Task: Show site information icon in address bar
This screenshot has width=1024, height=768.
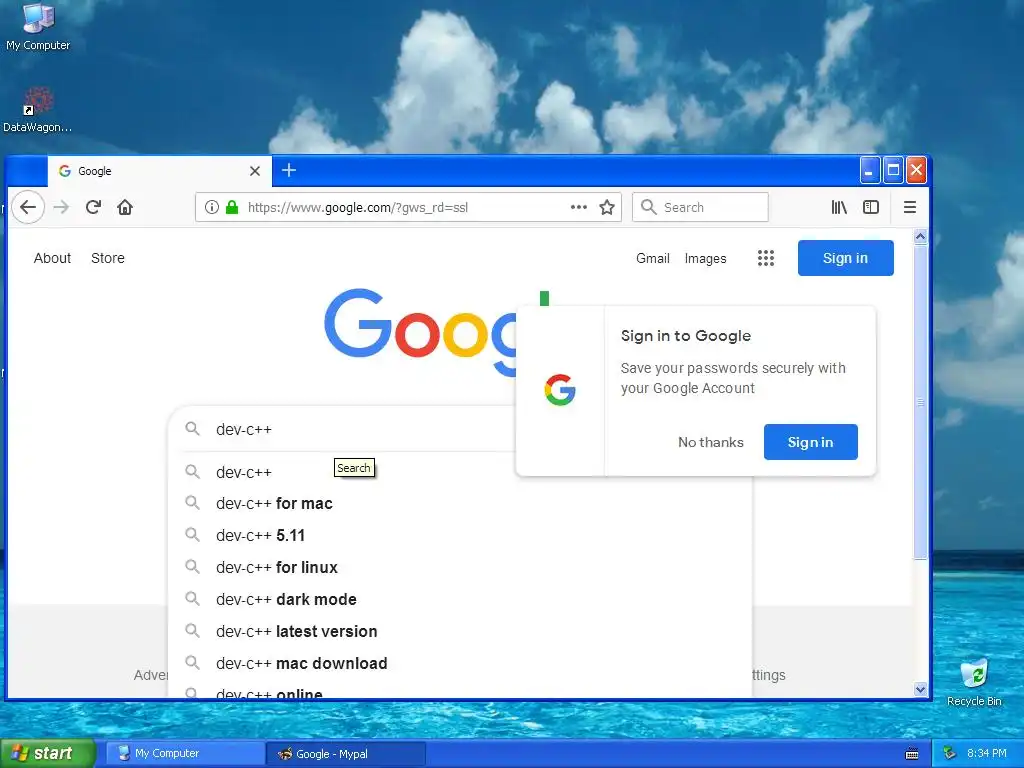Action: point(211,207)
